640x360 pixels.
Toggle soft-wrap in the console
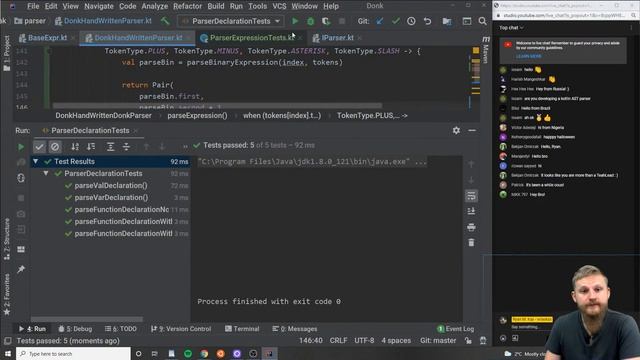click(471, 196)
